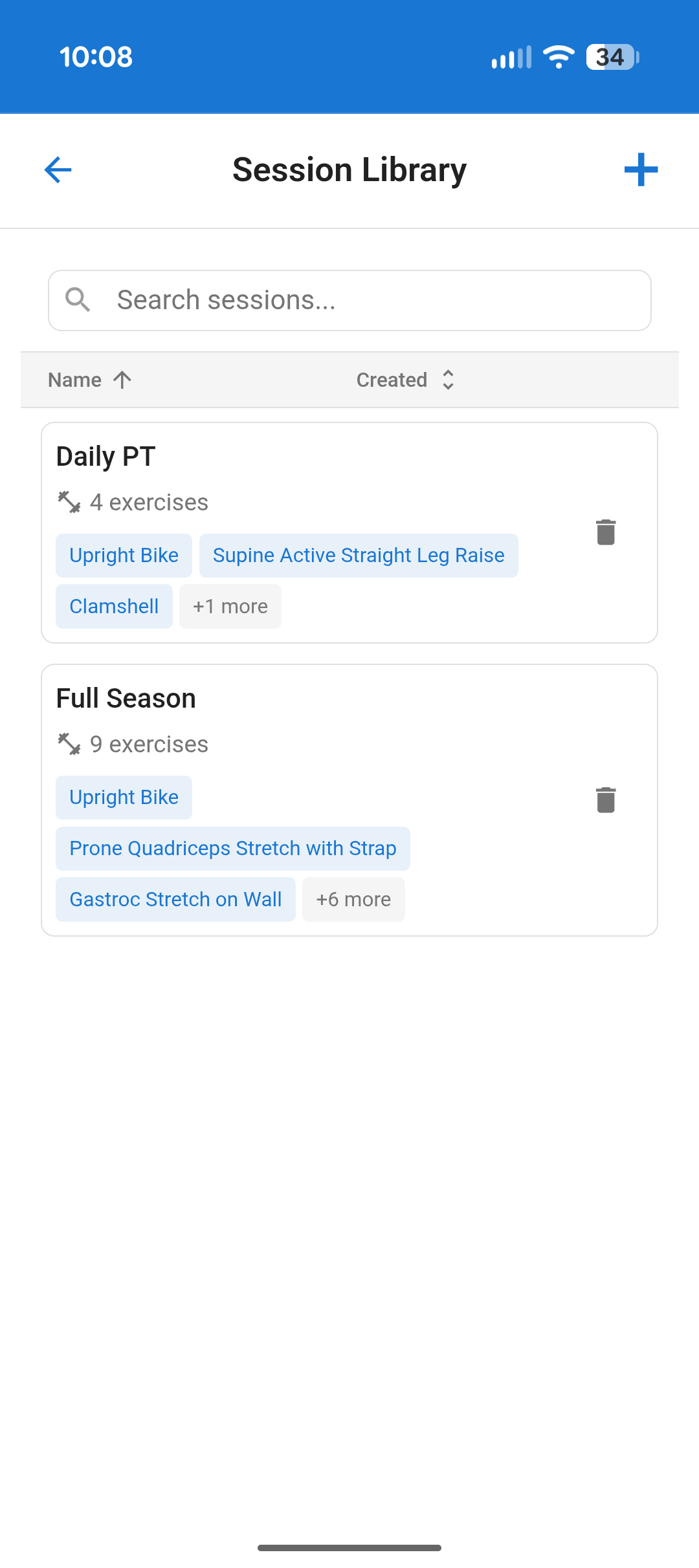Add a new session with plus icon
The width and height of the screenshot is (699, 1568).
click(641, 170)
